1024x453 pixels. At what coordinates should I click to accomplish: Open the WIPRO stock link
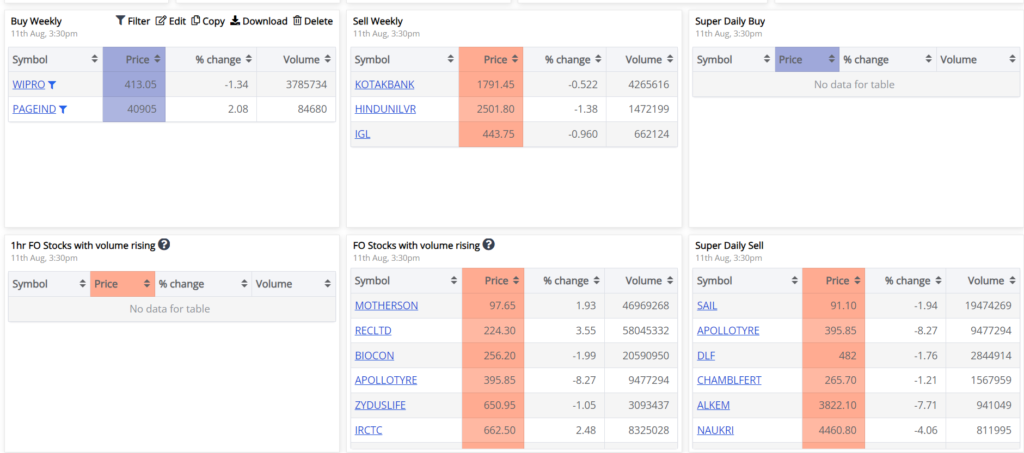(x=29, y=84)
